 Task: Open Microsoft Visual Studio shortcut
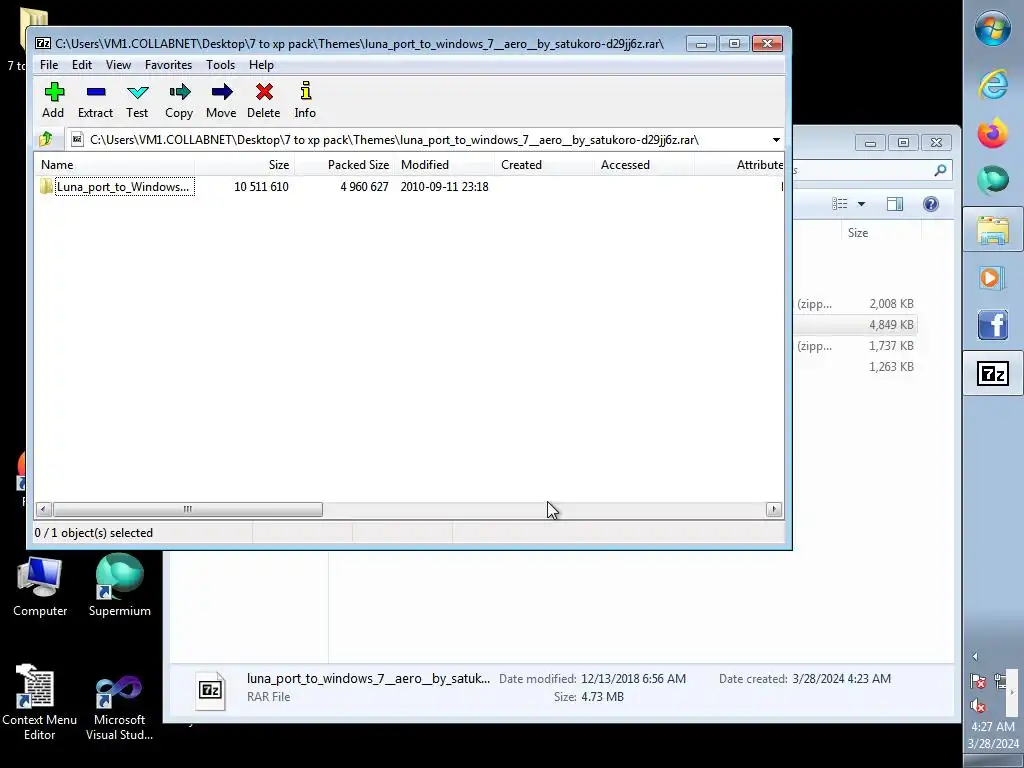pos(120,708)
